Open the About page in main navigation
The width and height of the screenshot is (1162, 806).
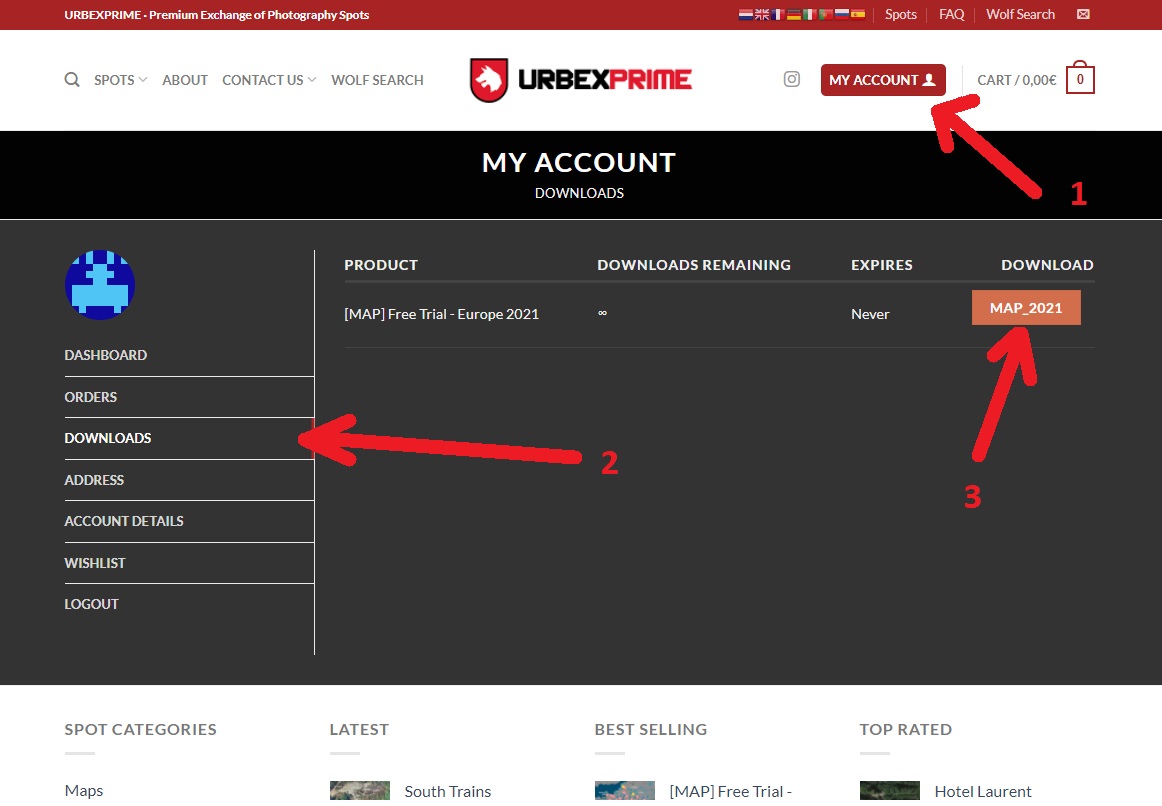click(185, 80)
